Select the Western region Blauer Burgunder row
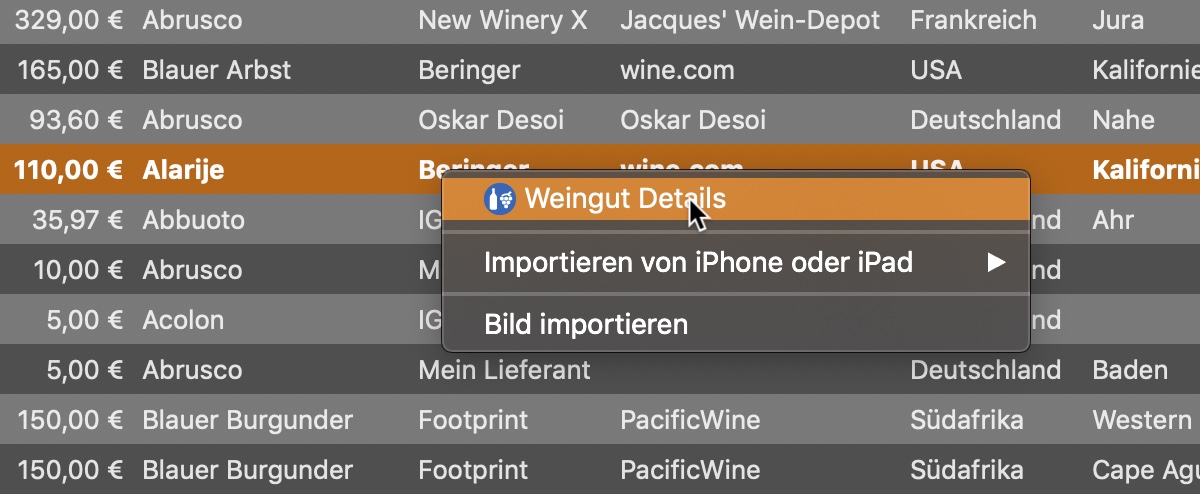Image resolution: width=1200 pixels, height=494 pixels. point(600,420)
